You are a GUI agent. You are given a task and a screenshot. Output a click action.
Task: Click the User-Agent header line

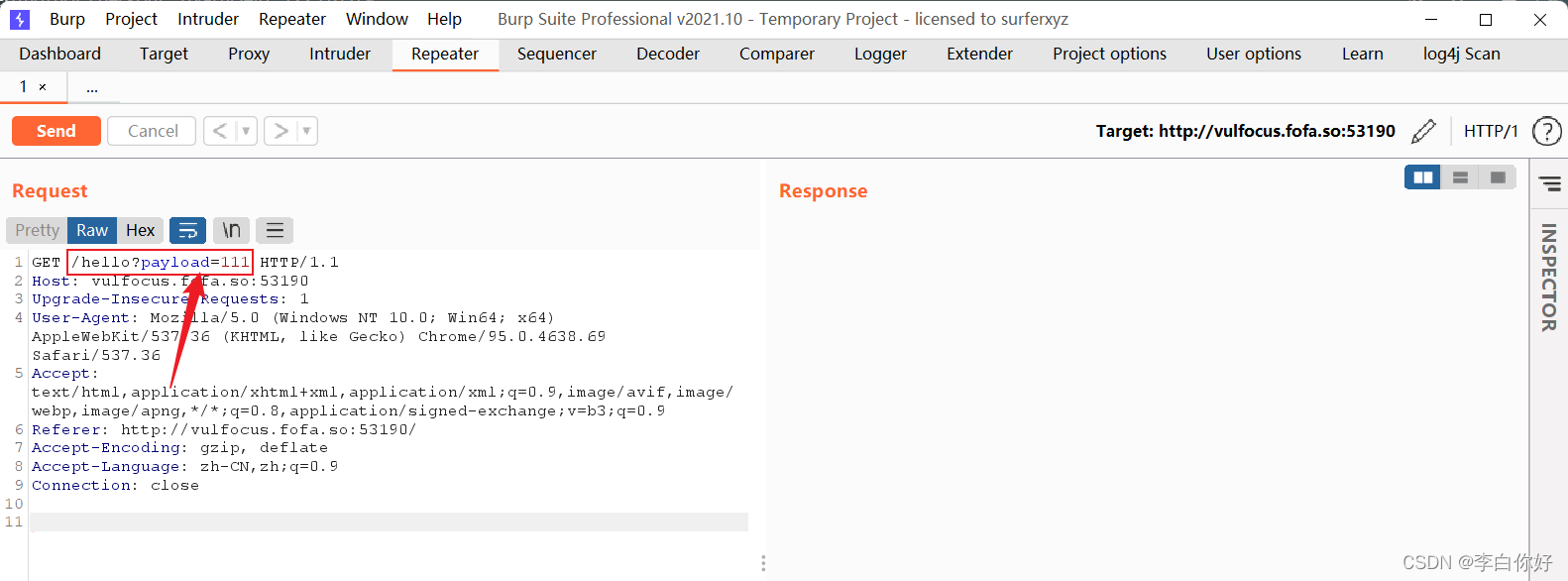[318, 336]
